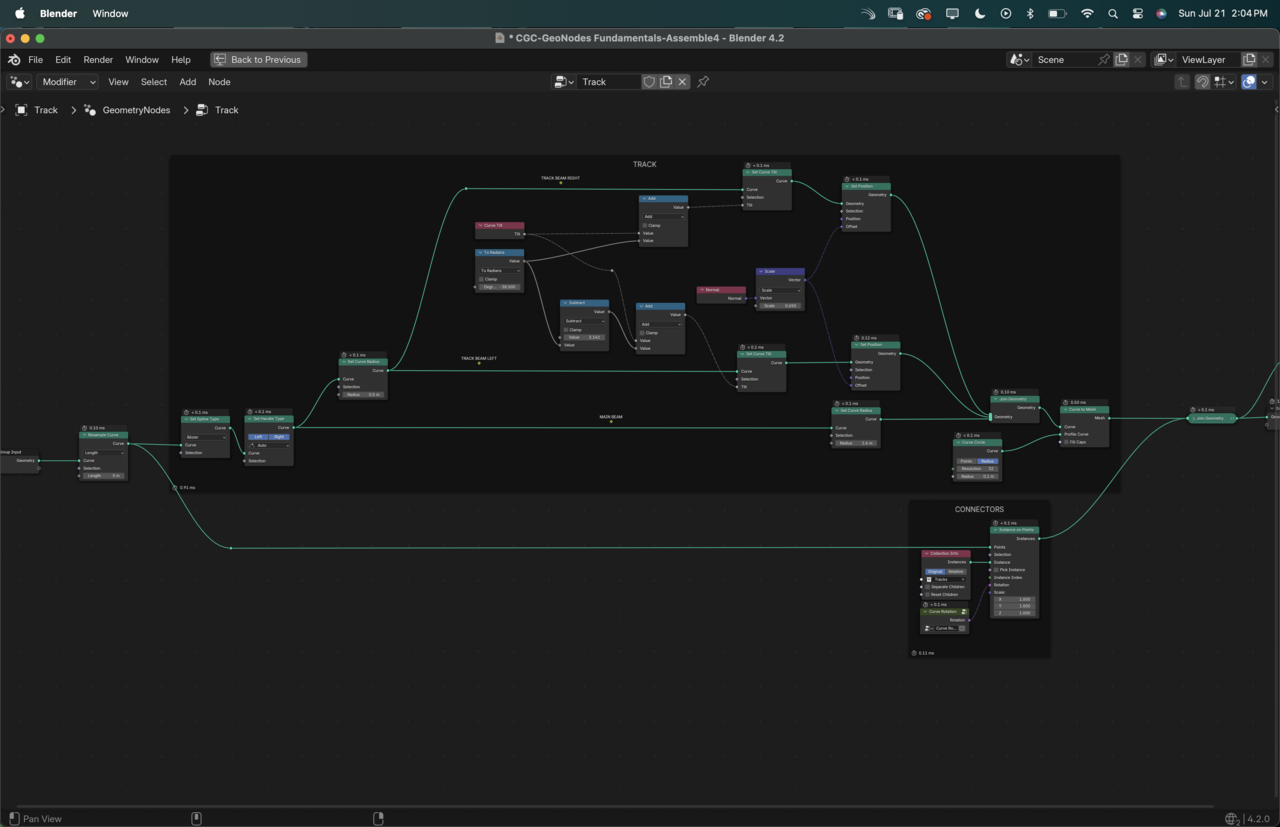
Task: Click the Back to Previous button
Action: pyautogui.click(x=258, y=60)
